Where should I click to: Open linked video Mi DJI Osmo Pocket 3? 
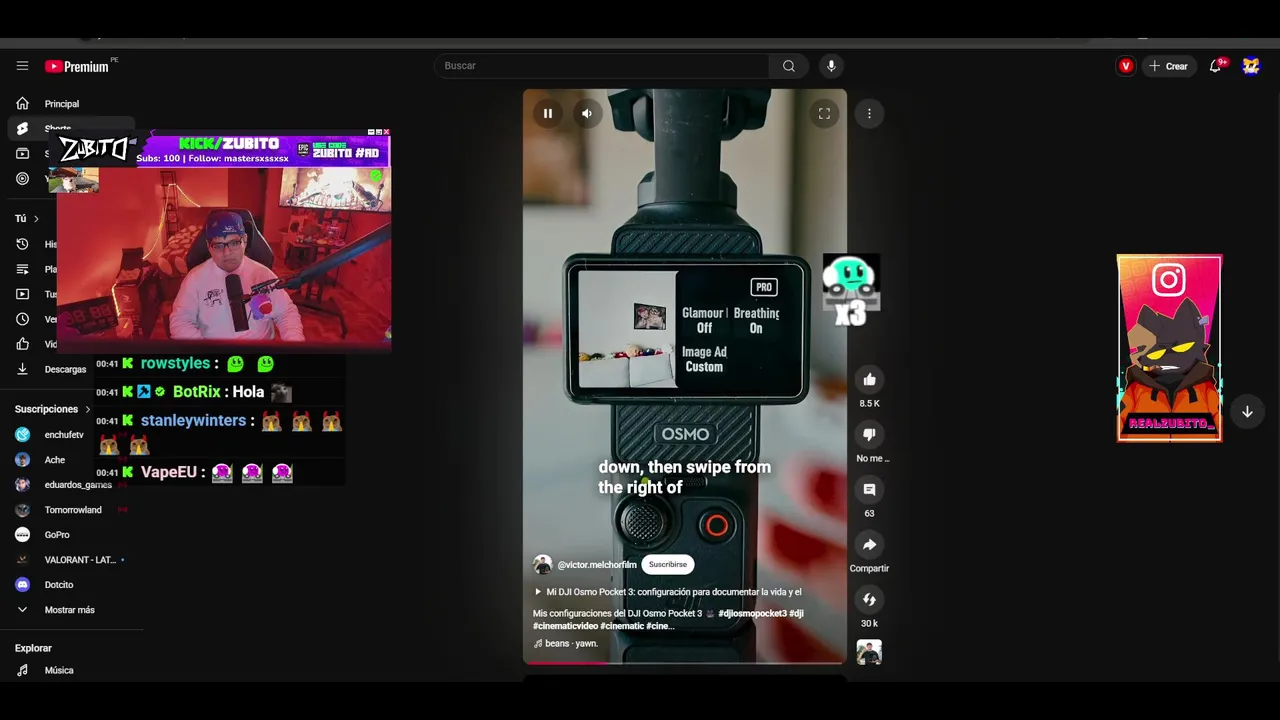(x=668, y=592)
